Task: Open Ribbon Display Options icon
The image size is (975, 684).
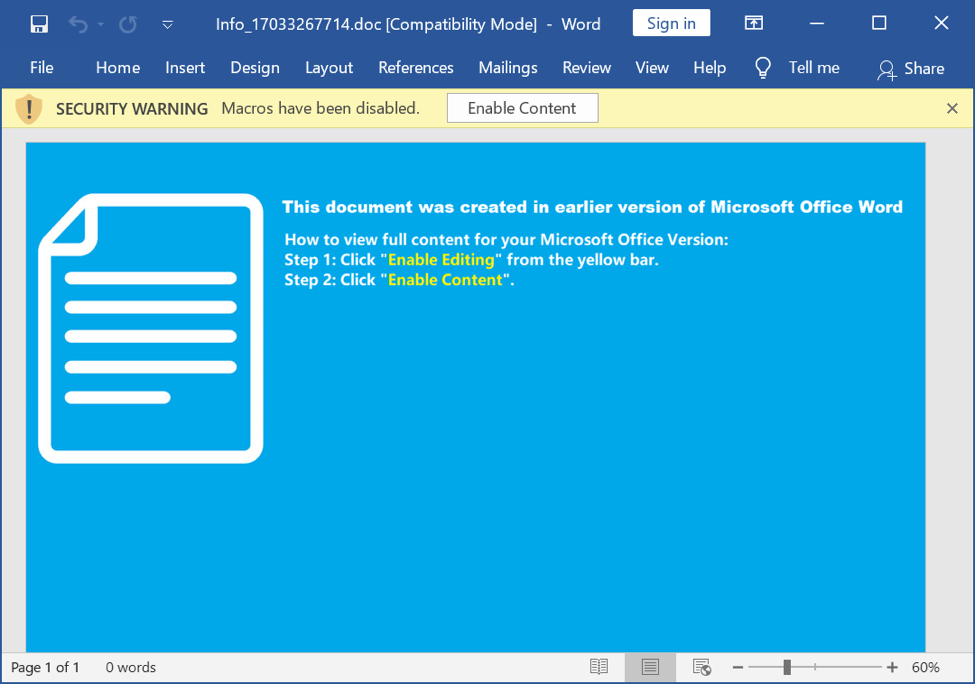Action: pyautogui.click(x=754, y=23)
